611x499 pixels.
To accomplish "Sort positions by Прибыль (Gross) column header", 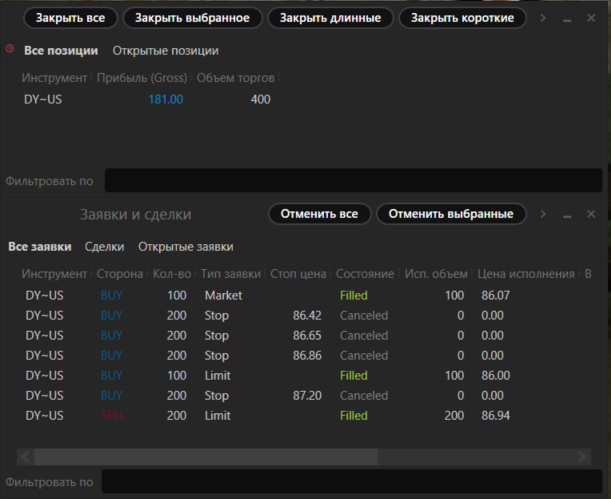I will (143, 78).
